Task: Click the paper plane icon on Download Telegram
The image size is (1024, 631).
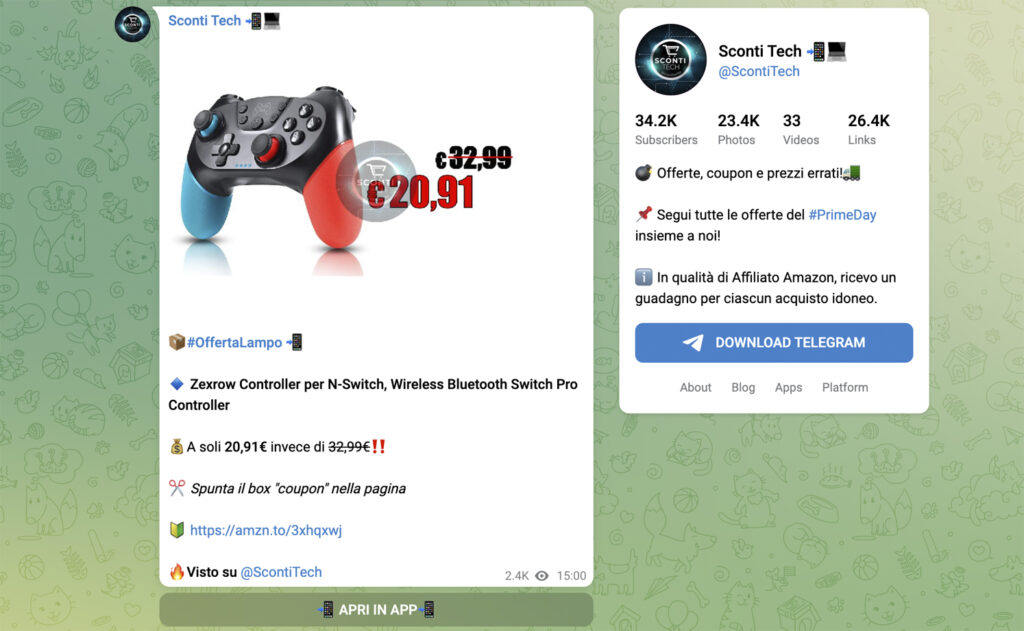Action: (x=693, y=343)
